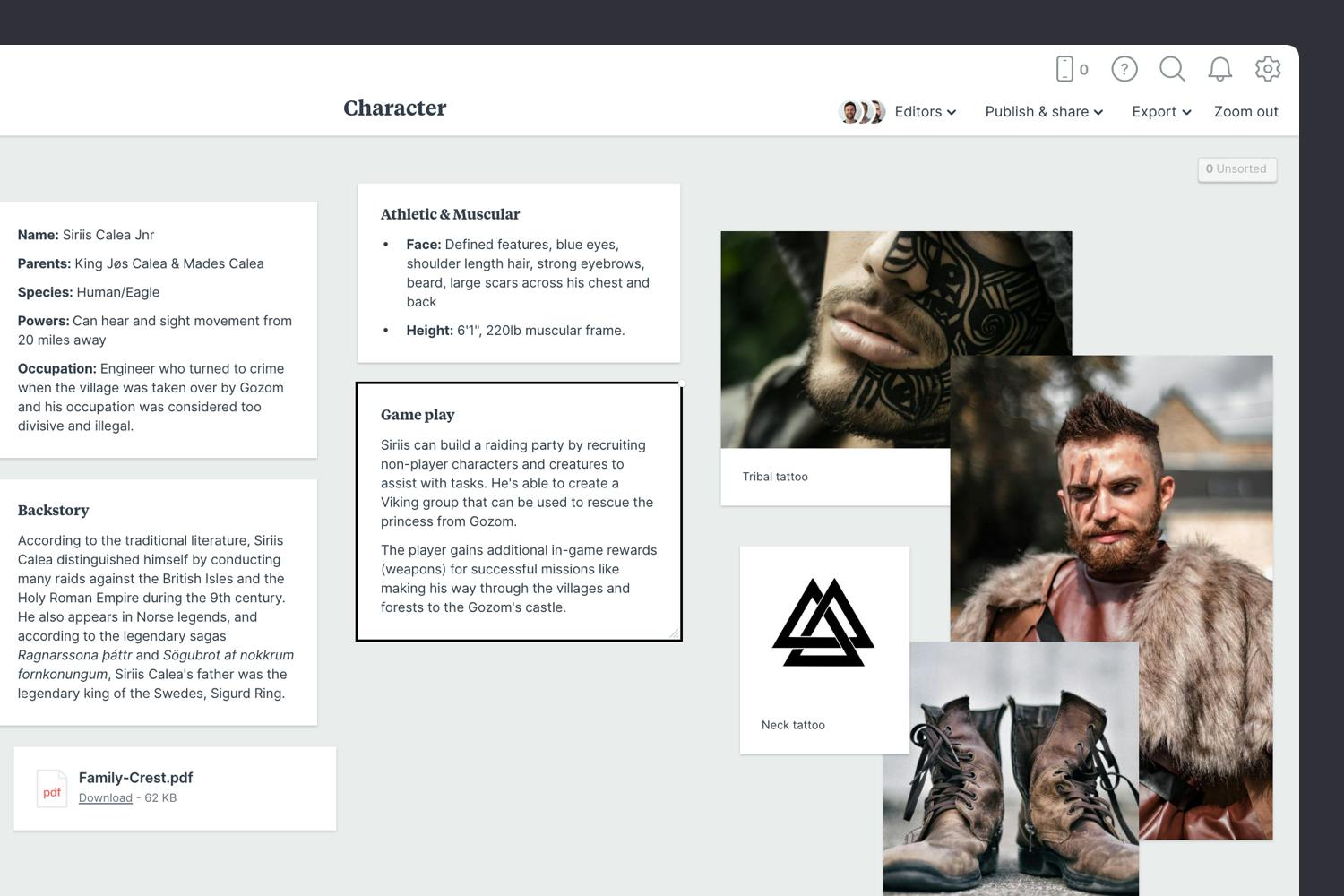Open the settings gear

[1268, 69]
